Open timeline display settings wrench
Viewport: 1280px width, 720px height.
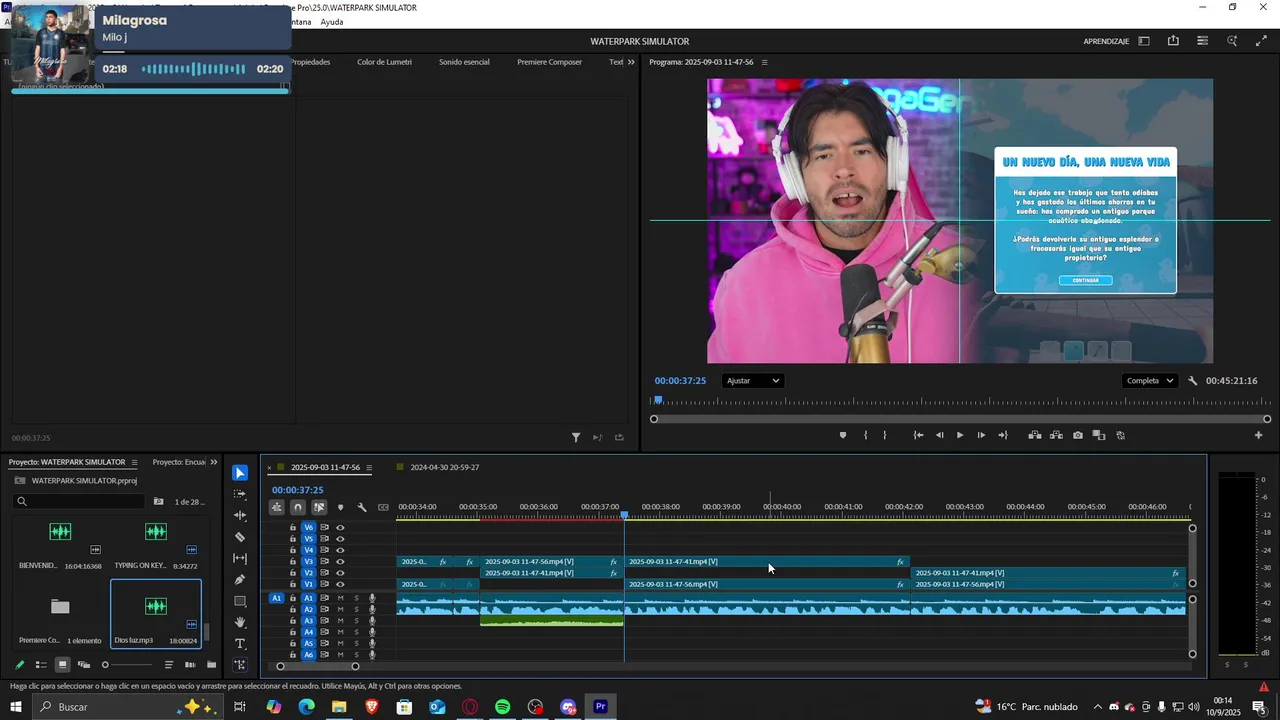[x=362, y=508]
